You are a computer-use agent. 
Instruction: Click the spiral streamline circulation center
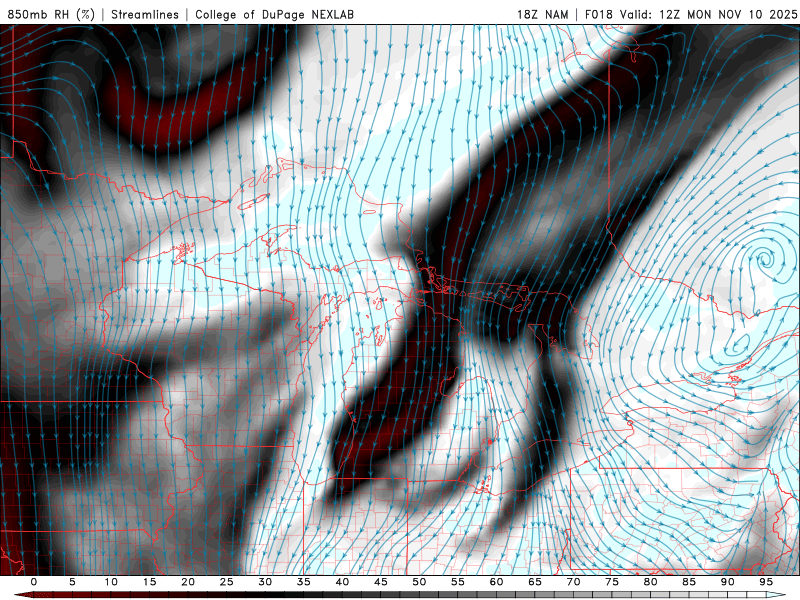pyautogui.click(x=764, y=258)
